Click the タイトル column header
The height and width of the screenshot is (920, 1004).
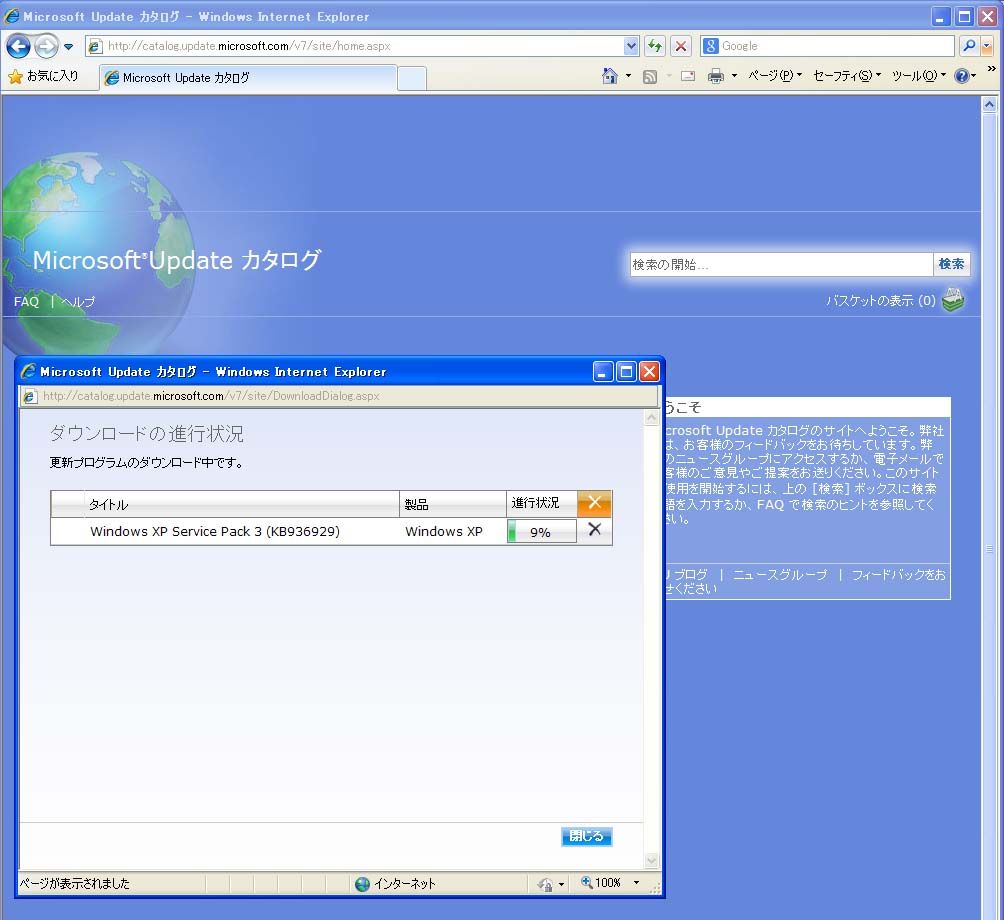click(x=241, y=504)
